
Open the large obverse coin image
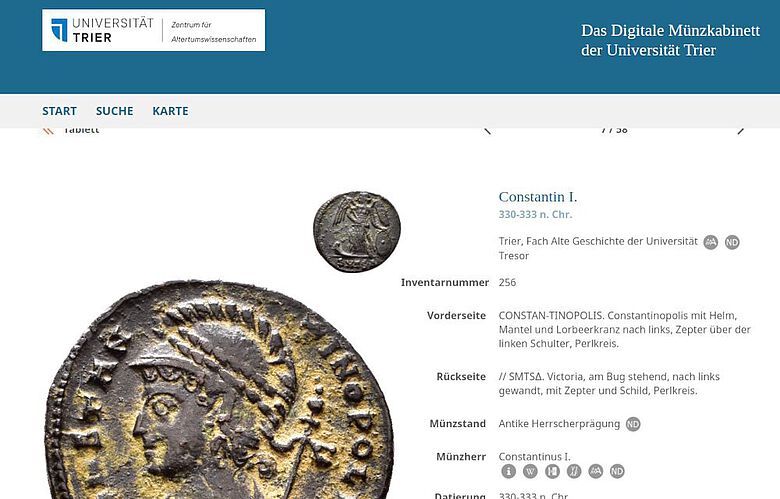pyautogui.click(x=219, y=390)
